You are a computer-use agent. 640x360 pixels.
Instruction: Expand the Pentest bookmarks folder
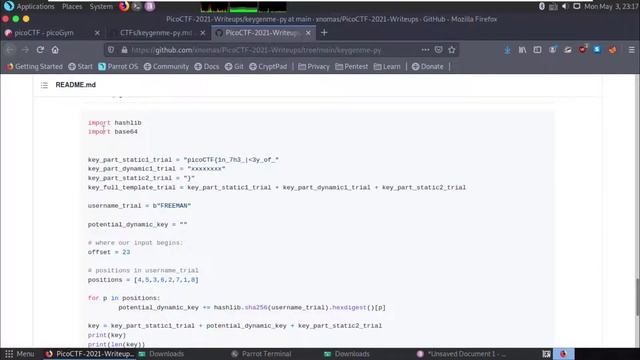(x=351, y=67)
